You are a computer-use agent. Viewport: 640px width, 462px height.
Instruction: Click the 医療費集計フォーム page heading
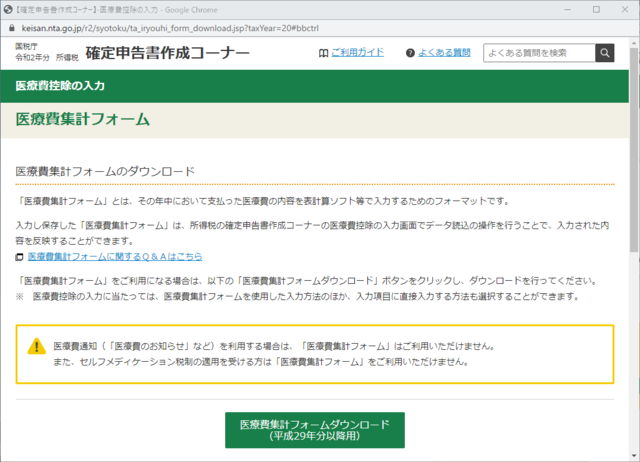coord(83,120)
